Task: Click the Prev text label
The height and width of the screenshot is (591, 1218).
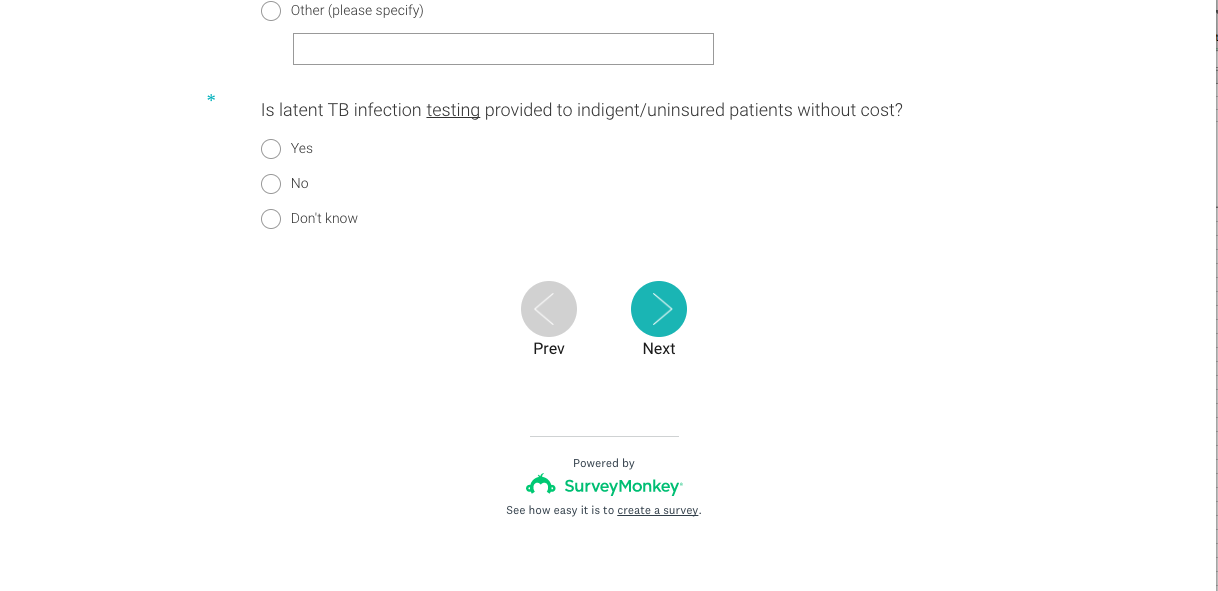Action: coord(549,349)
